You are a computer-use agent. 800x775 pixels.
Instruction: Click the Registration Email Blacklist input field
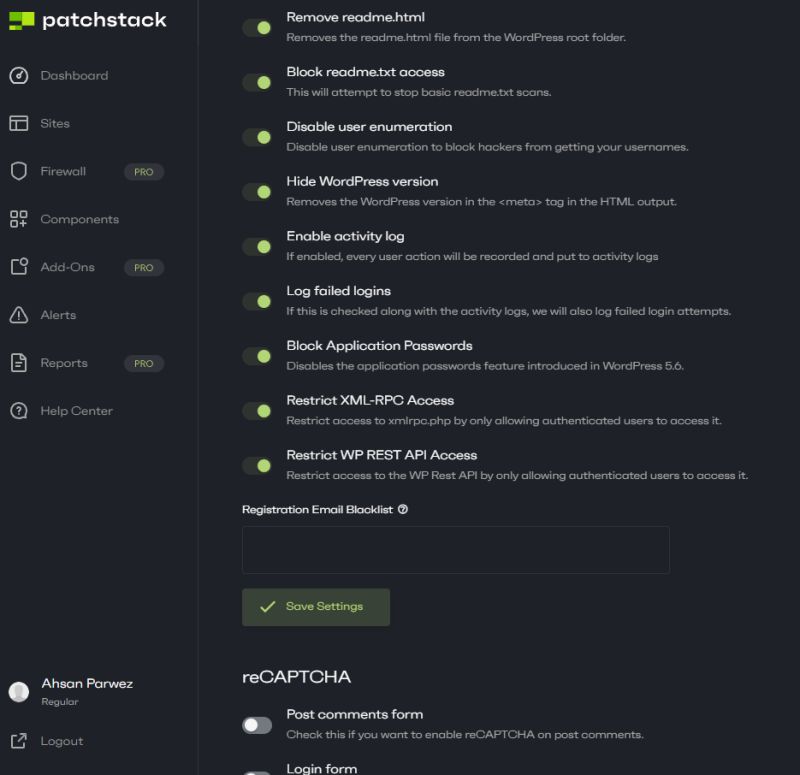pyautogui.click(x=455, y=549)
